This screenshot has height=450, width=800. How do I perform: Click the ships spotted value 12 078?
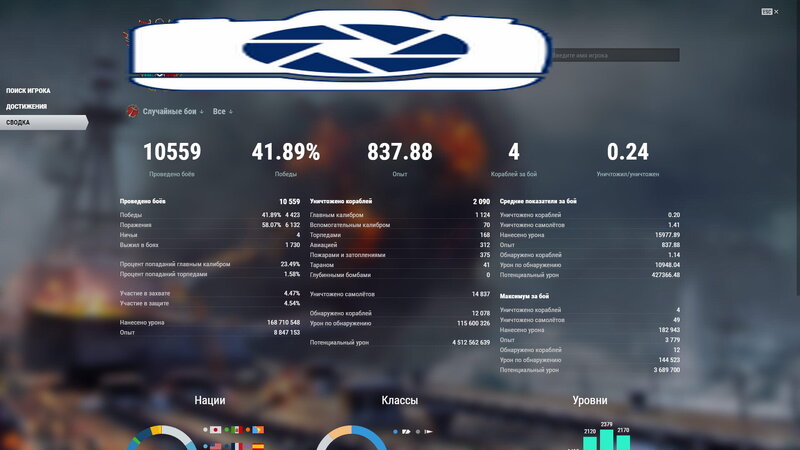pyautogui.click(x=481, y=313)
